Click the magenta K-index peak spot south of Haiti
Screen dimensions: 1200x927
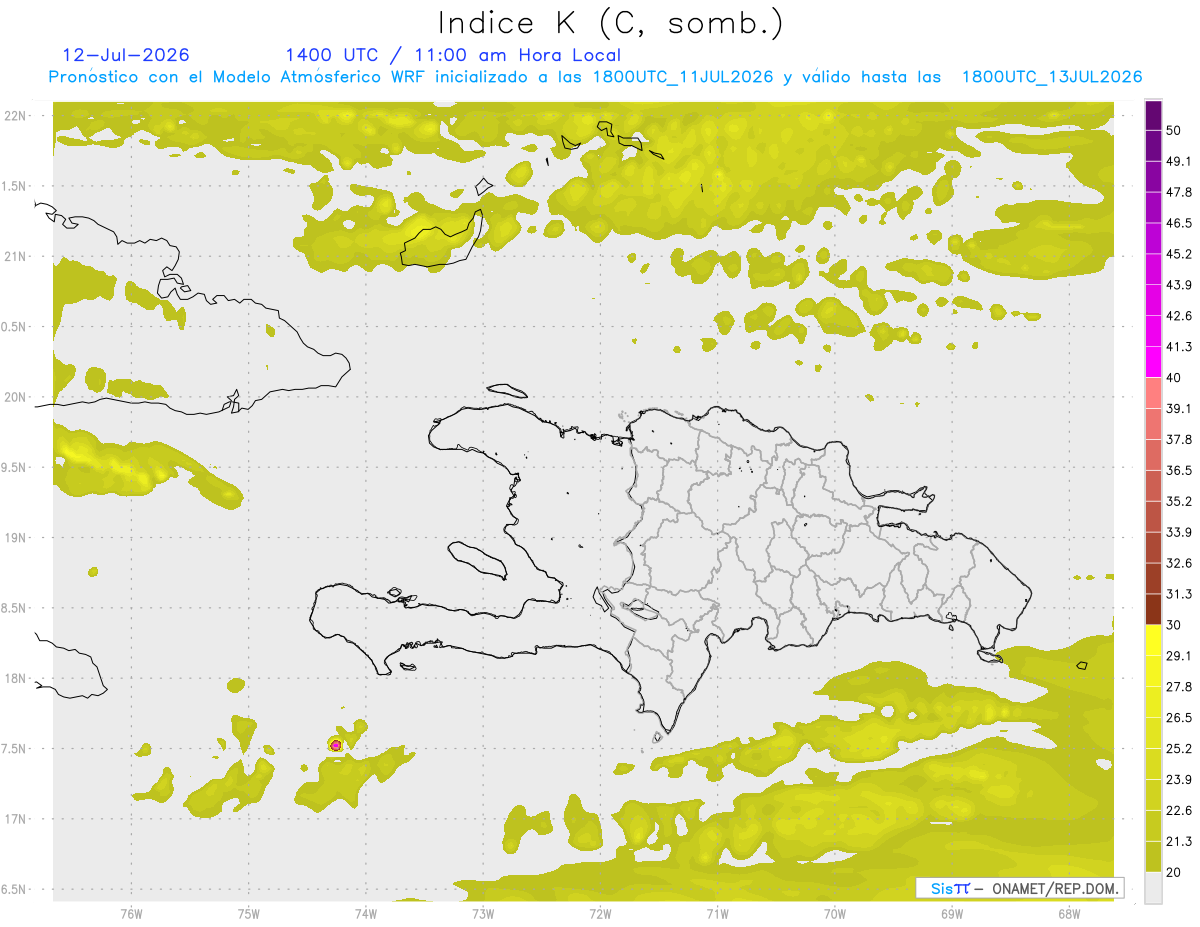coord(336,745)
